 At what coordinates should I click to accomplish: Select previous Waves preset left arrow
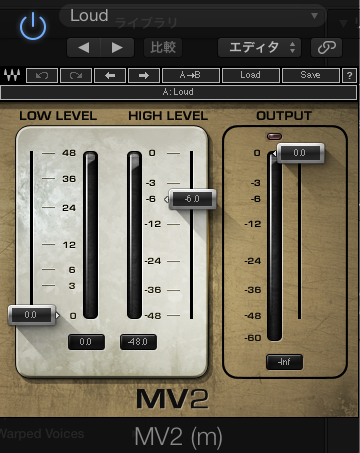110,75
